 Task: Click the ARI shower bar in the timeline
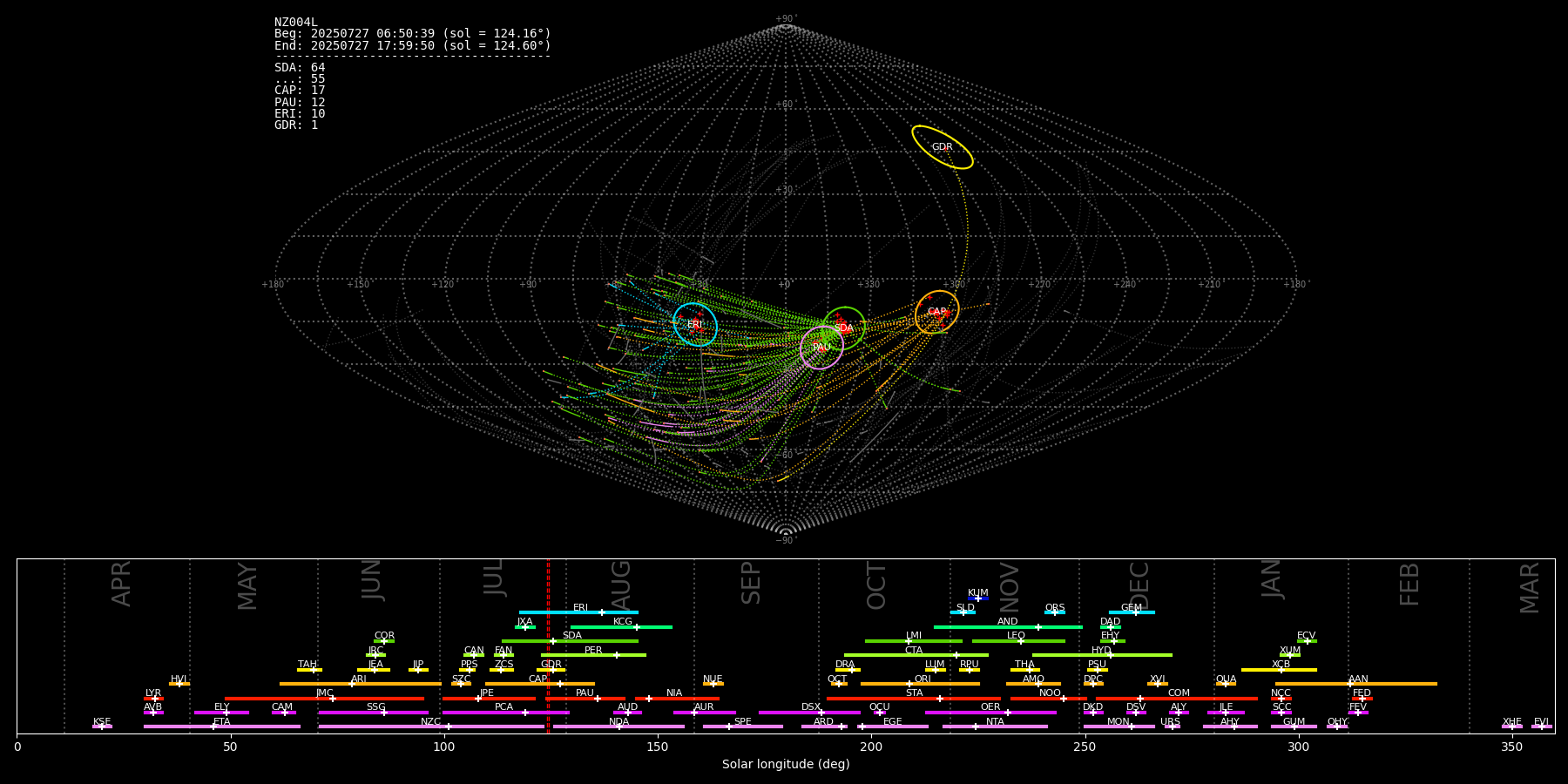coord(360,684)
